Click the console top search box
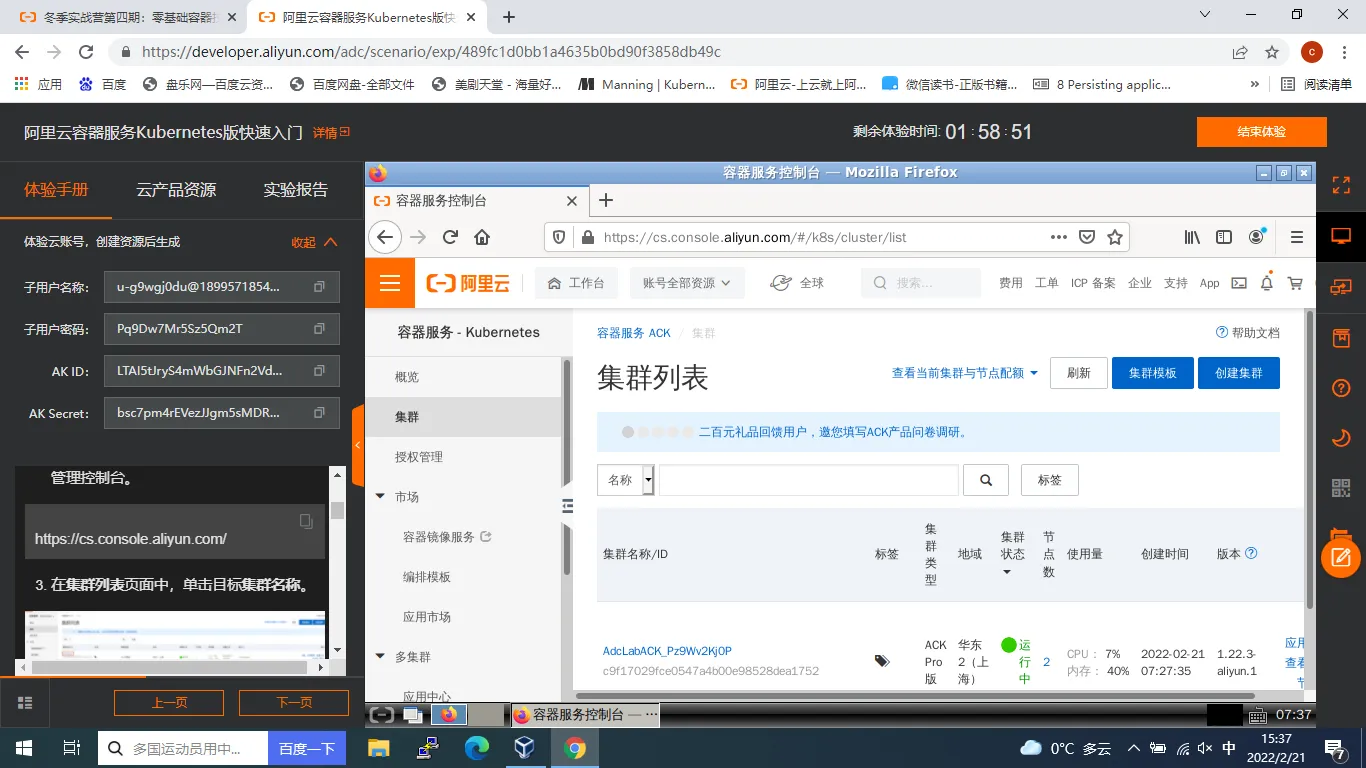Screen dimensions: 1366x768 (x=921, y=283)
